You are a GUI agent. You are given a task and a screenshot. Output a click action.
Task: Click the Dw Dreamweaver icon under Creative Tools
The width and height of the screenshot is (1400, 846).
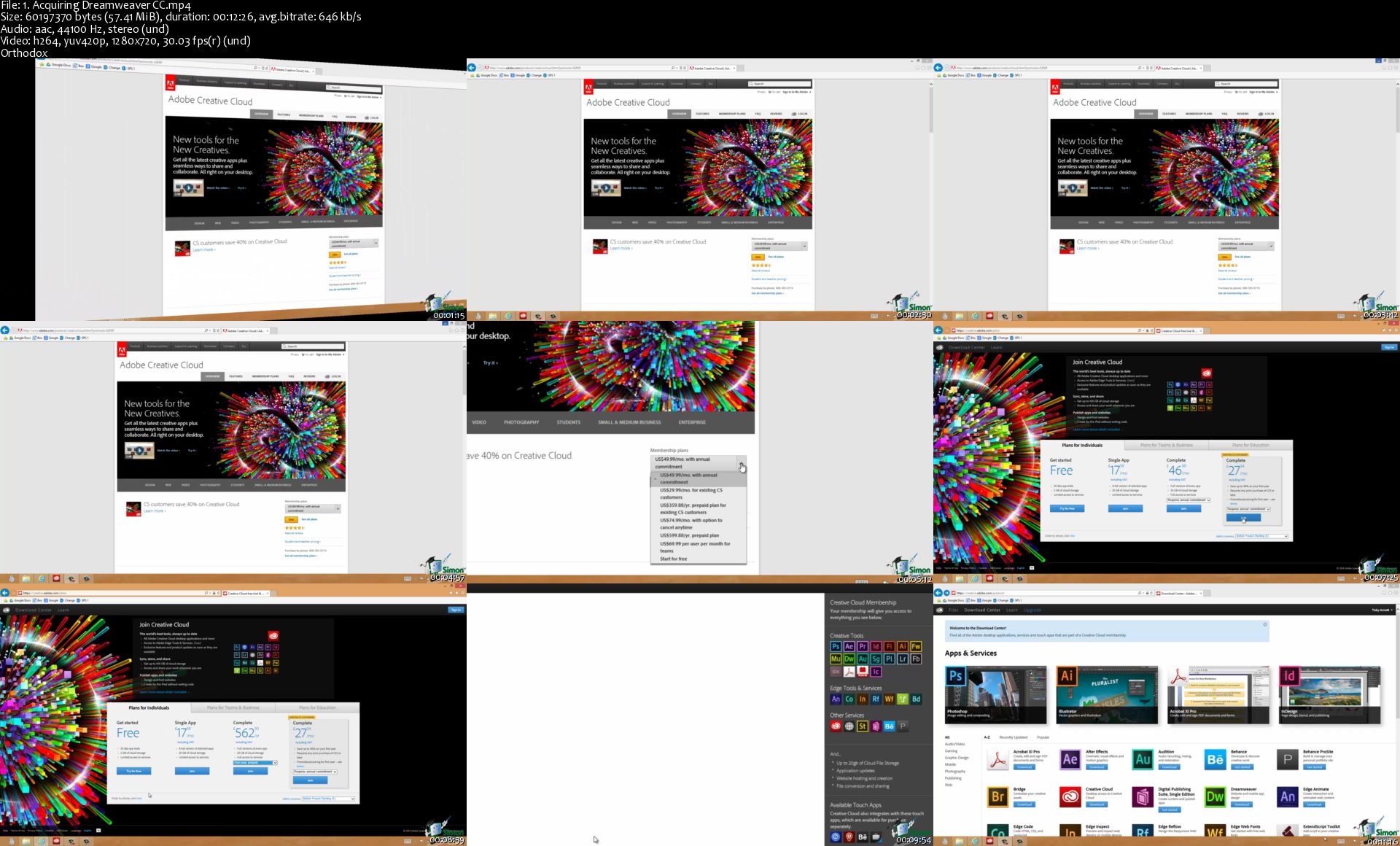tap(849, 659)
